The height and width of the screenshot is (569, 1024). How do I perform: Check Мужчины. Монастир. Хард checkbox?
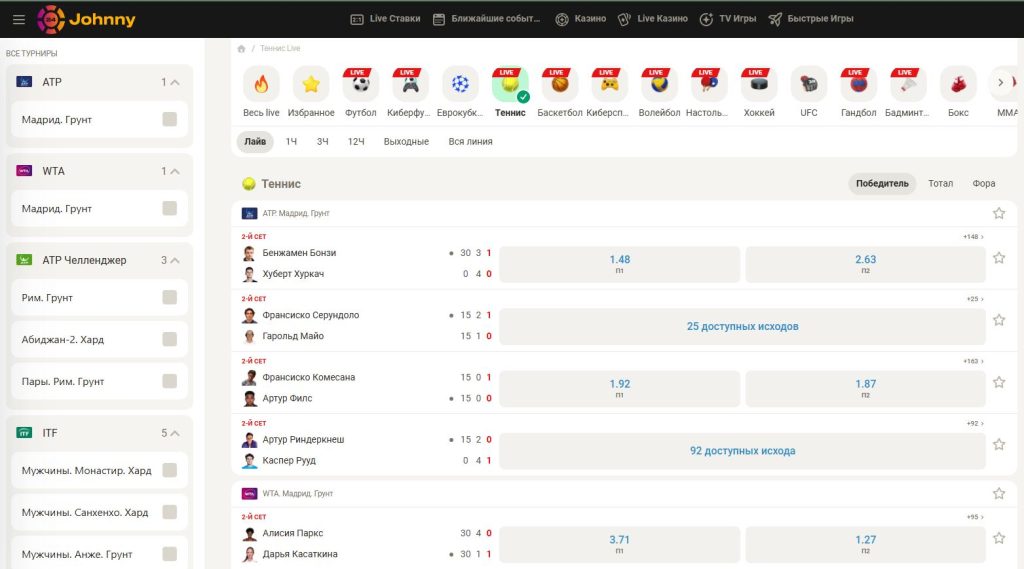(170, 470)
